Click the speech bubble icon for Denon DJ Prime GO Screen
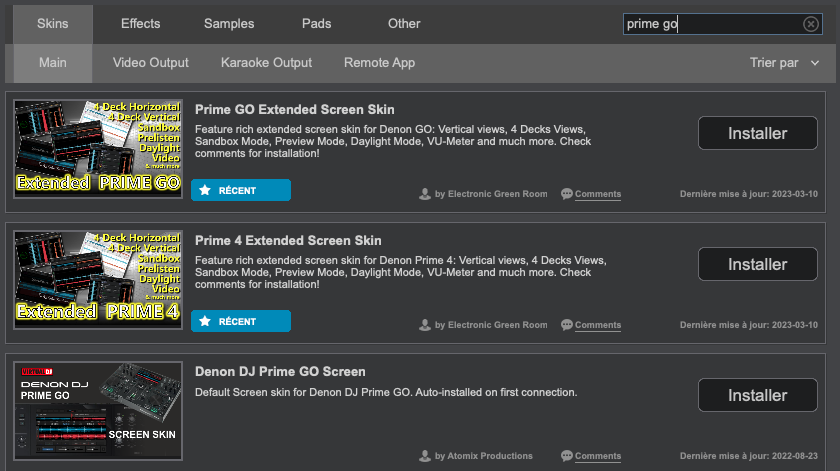 point(567,456)
